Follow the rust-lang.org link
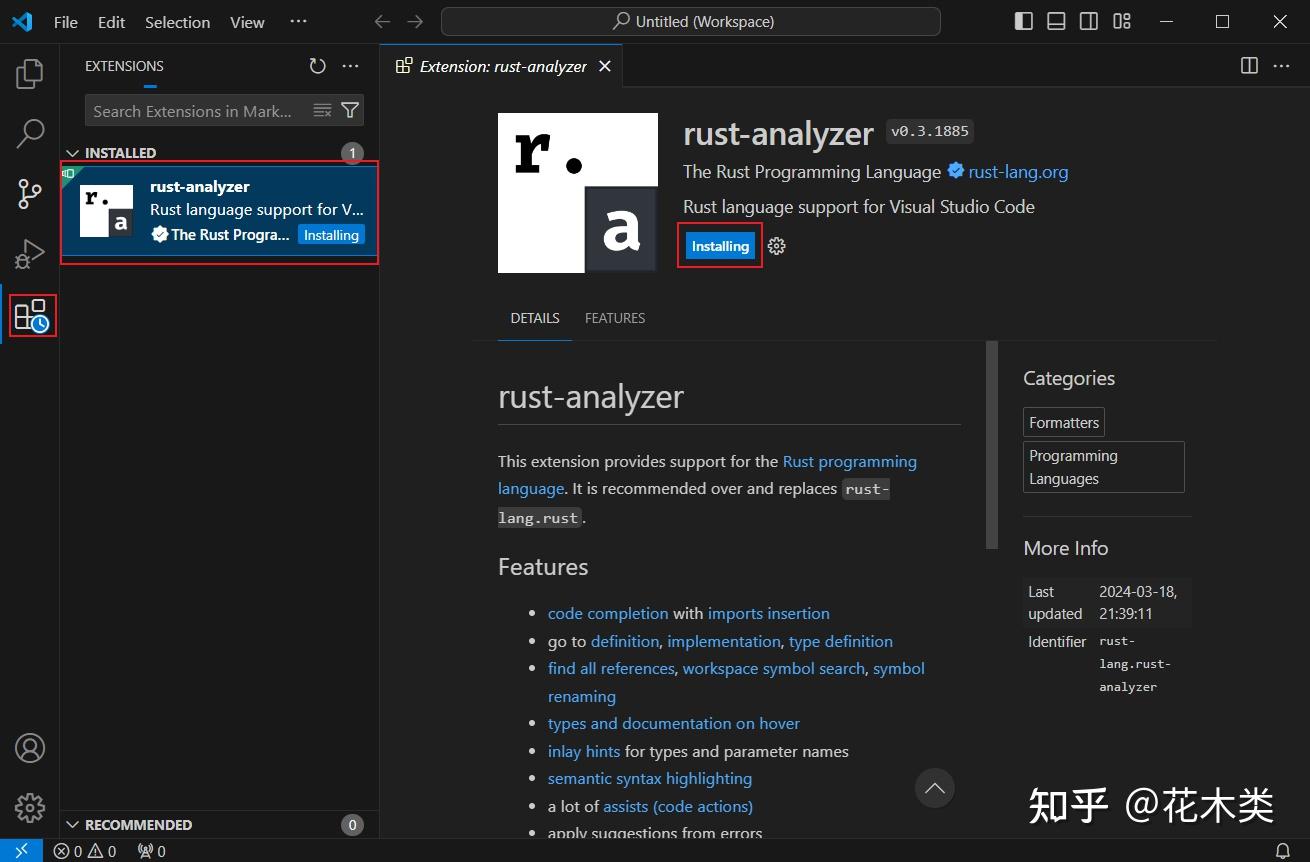Viewport: 1310px width, 862px height. tap(1017, 171)
